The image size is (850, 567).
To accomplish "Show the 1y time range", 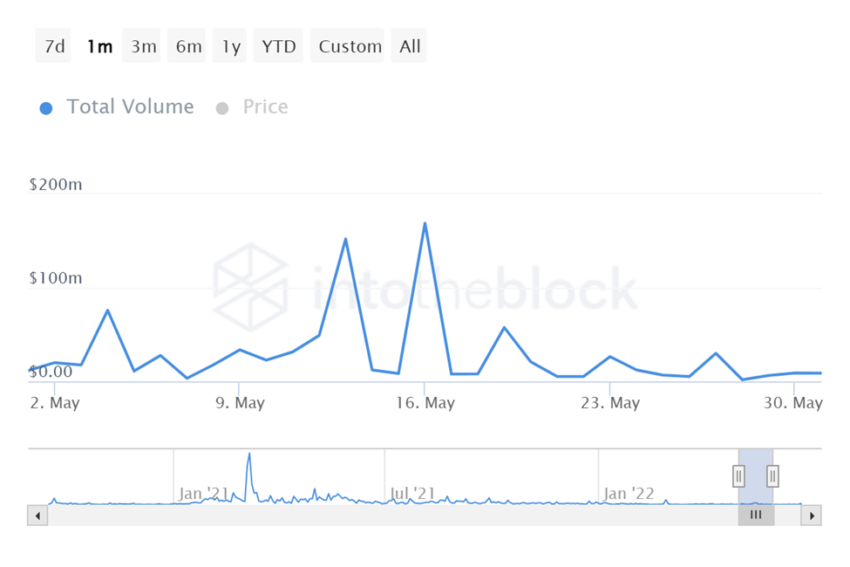I will tap(231, 46).
